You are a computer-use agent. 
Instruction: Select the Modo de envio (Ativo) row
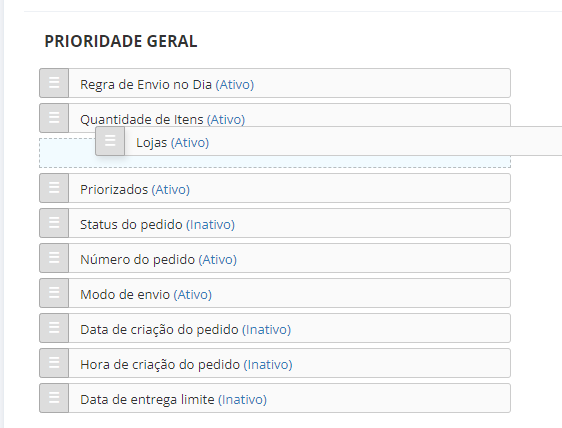pyautogui.click(x=275, y=293)
